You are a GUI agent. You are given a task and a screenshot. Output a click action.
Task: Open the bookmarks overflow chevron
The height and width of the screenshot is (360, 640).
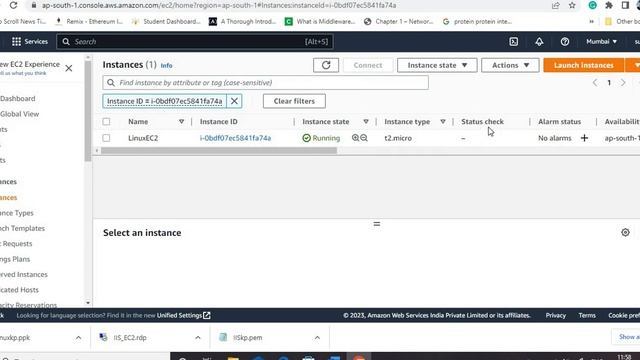tap(591, 22)
